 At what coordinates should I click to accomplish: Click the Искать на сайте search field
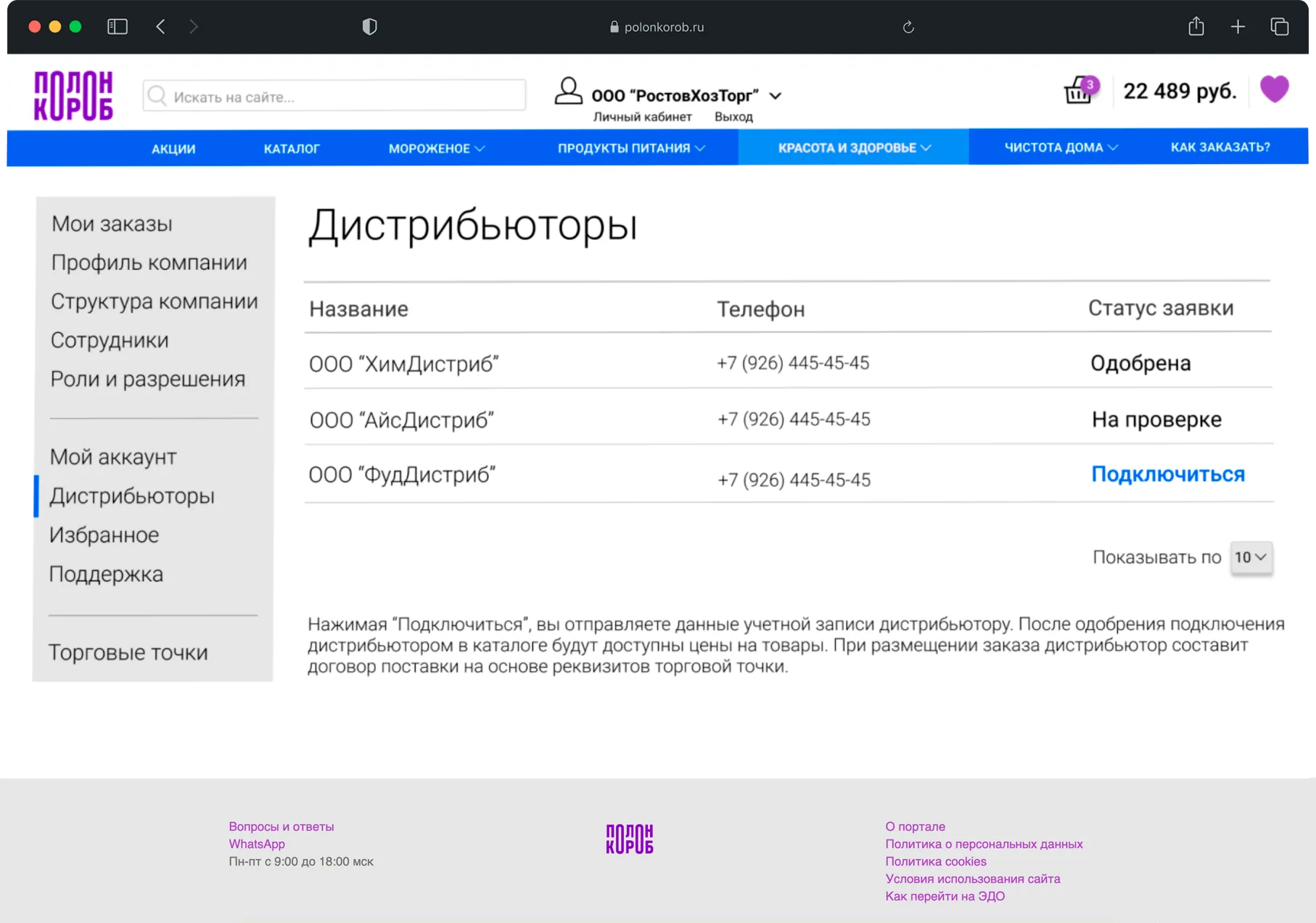pyautogui.click(x=334, y=96)
